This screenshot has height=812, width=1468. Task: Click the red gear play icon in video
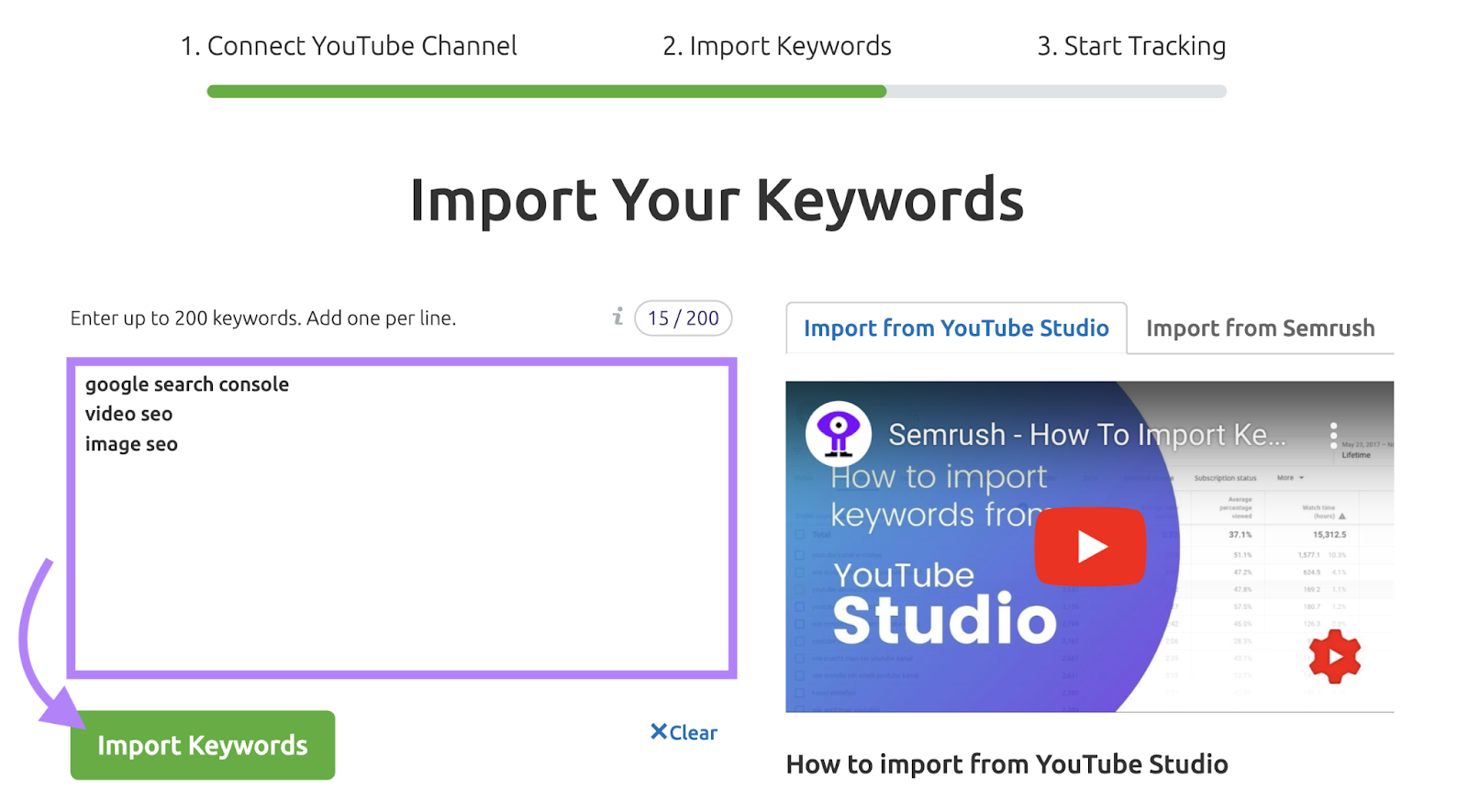coord(1334,656)
